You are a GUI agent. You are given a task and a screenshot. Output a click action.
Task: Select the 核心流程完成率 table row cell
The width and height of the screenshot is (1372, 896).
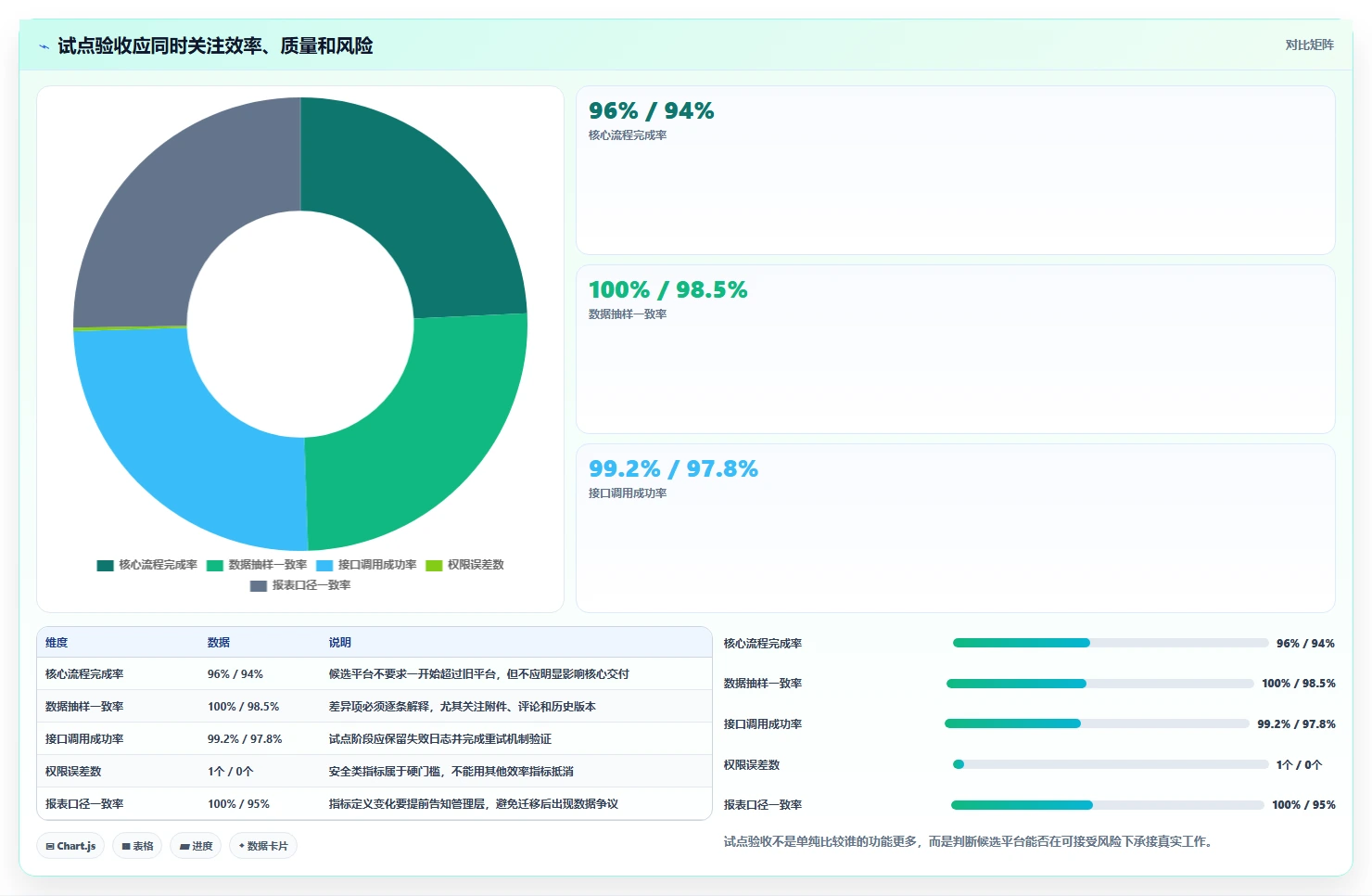[x=84, y=674]
